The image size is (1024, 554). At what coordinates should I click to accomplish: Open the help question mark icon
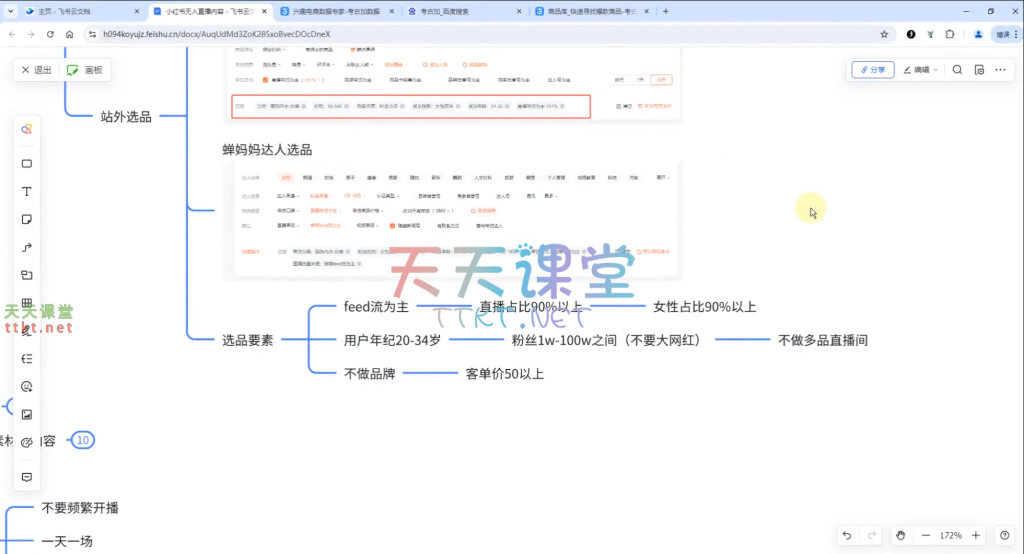(x=1004, y=535)
